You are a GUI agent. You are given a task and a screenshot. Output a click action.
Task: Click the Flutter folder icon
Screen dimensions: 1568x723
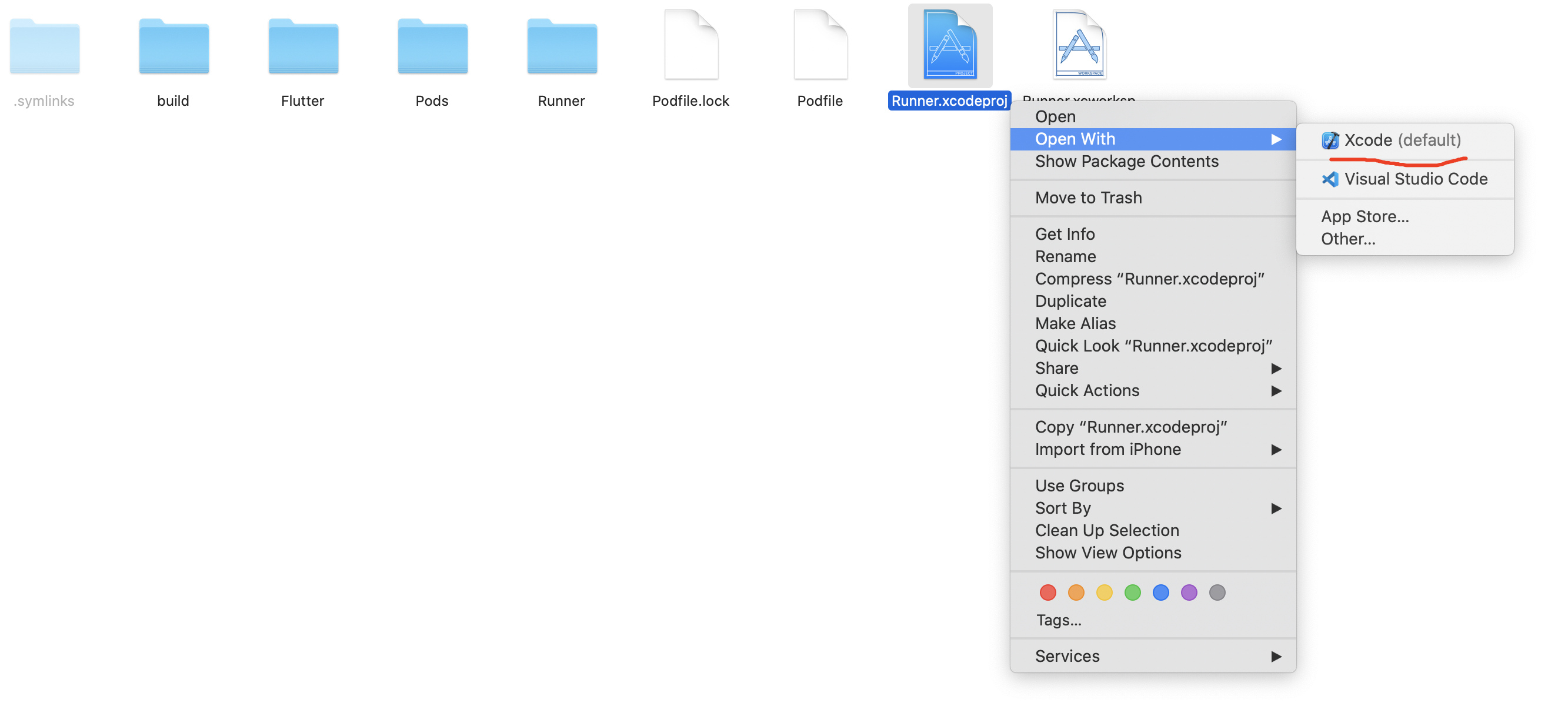click(303, 47)
